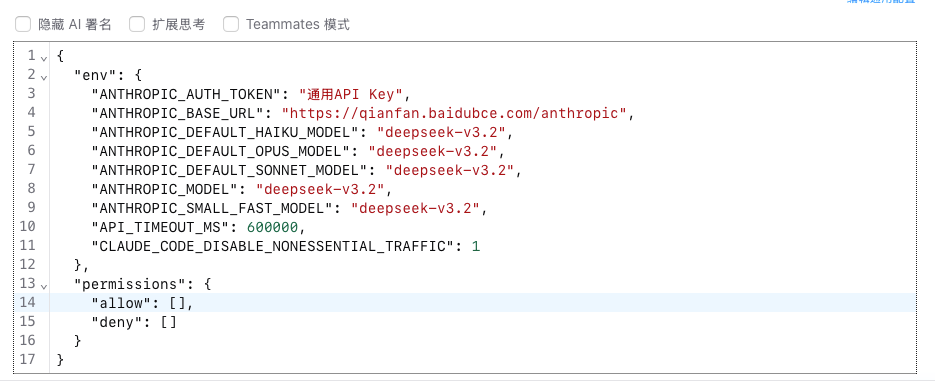Click line number 5 in the gutter

[x=32, y=131]
